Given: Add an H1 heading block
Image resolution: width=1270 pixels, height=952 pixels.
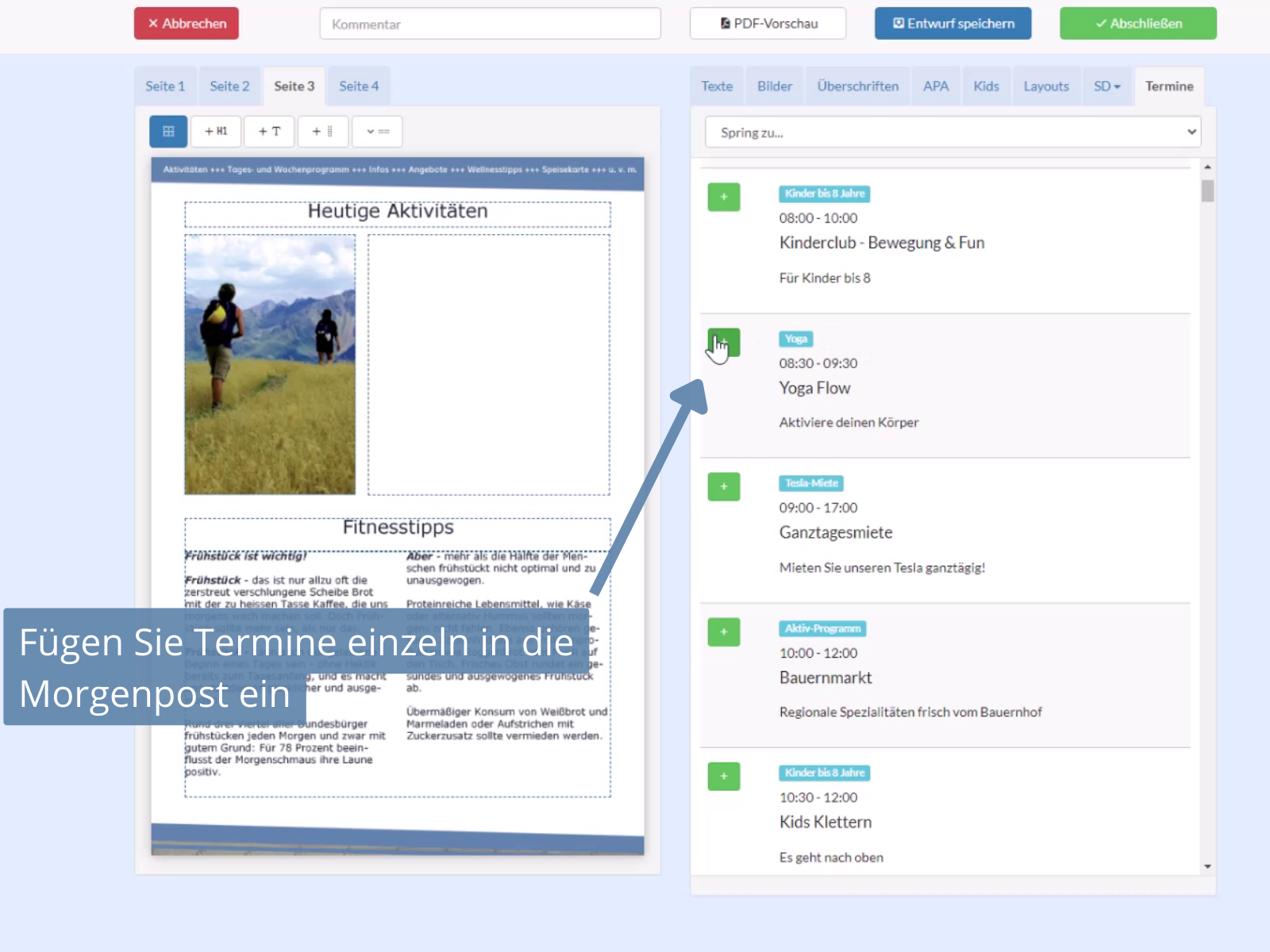Looking at the screenshot, I should pyautogui.click(x=216, y=132).
